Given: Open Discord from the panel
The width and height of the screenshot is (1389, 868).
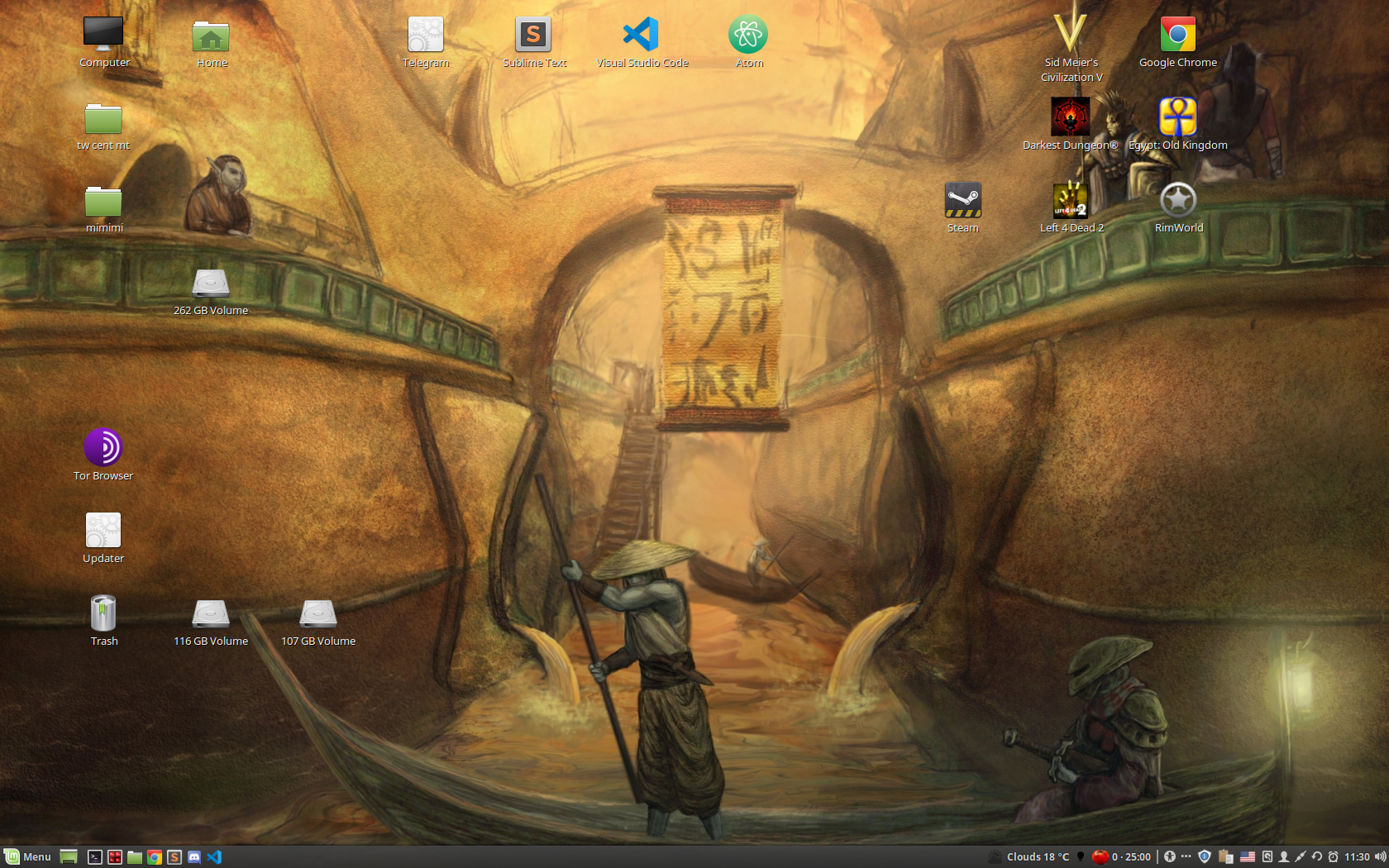Looking at the screenshot, I should pos(194,857).
